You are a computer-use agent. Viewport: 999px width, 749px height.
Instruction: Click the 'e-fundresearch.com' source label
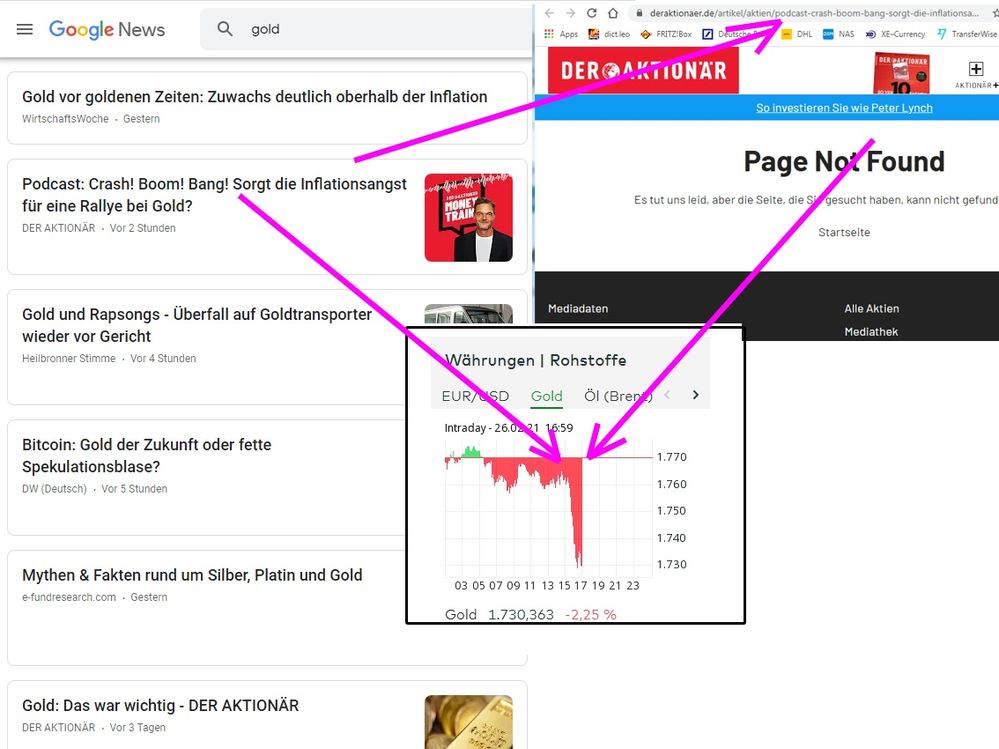pyautogui.click(x=69, y=597)
